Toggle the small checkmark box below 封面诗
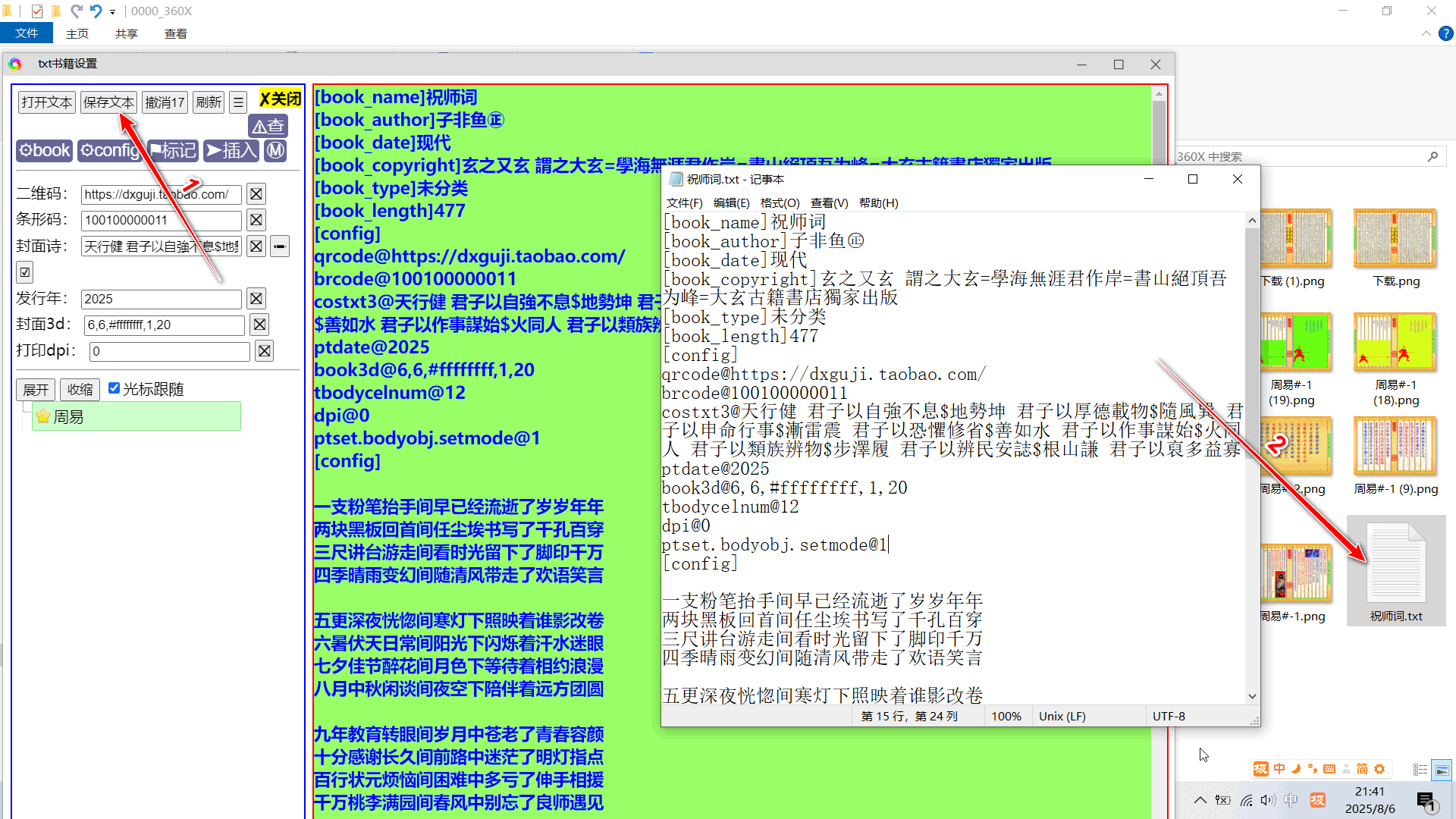The width and height of the screenshot is (1456, 819). [25, 272]
